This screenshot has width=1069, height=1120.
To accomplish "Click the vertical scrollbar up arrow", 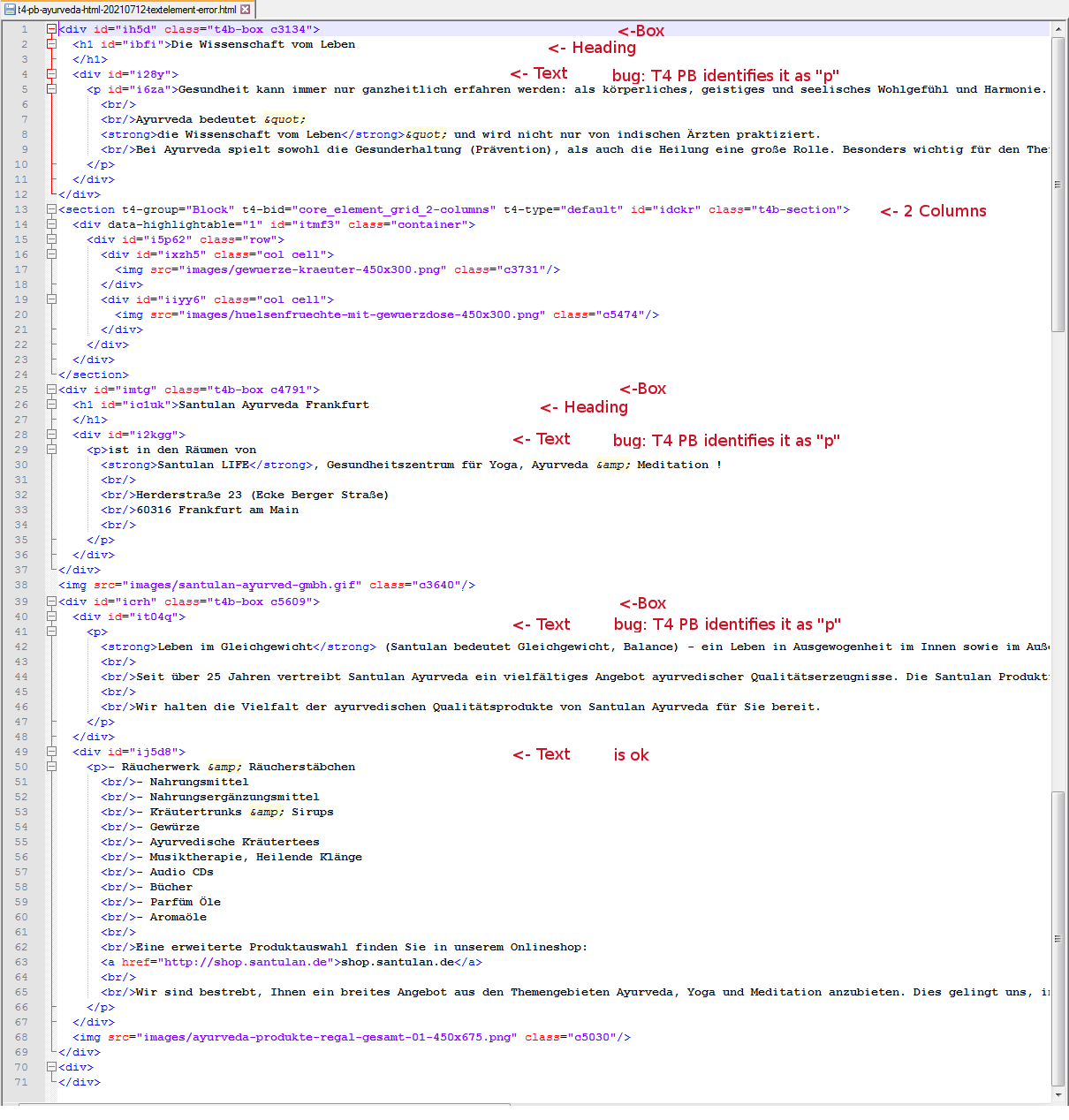I will pos(1058,29).
